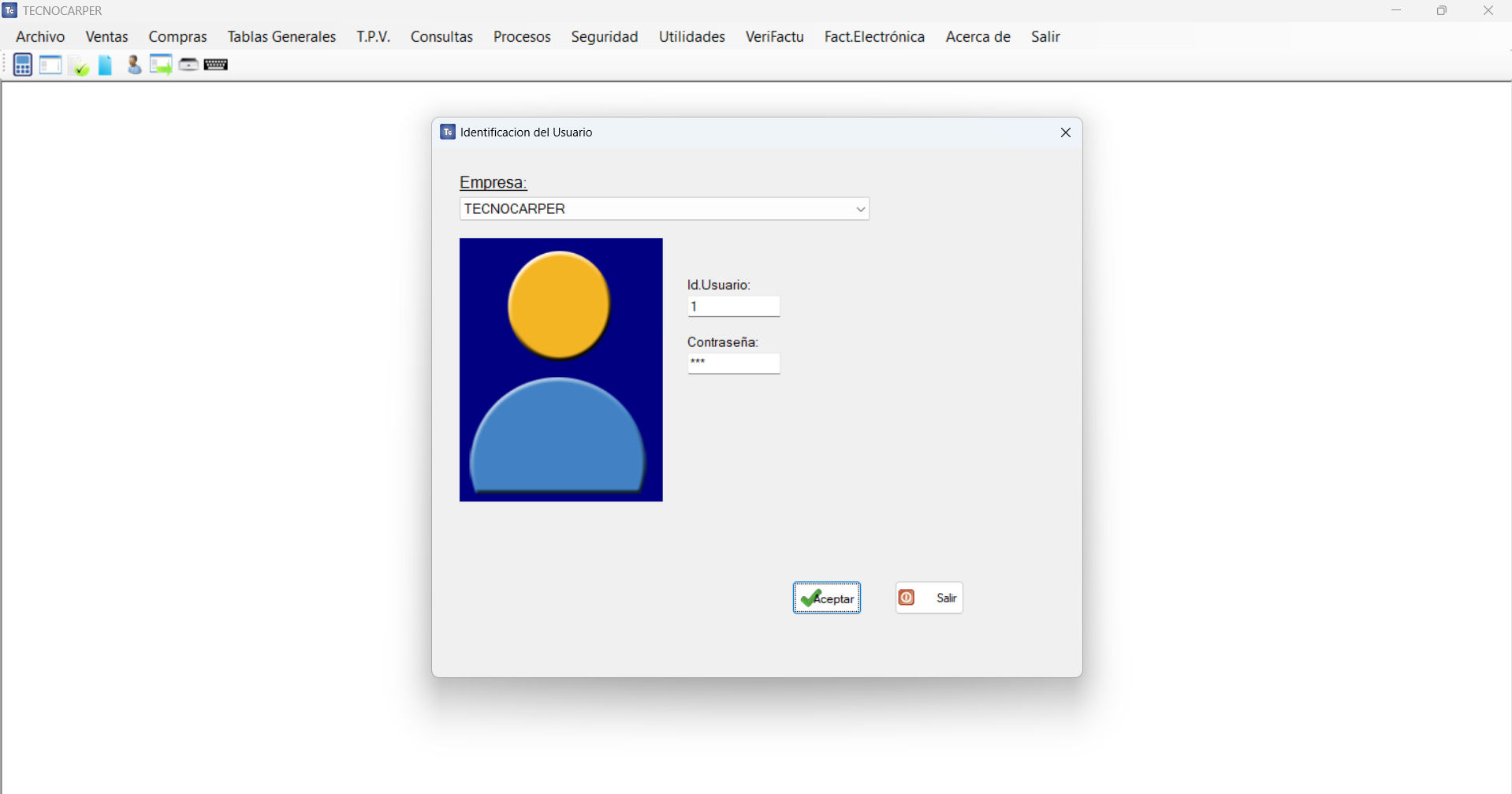1512x794 pixels.
Task: Click the user person toolbar icon
Action: click(x=134, y=65)
